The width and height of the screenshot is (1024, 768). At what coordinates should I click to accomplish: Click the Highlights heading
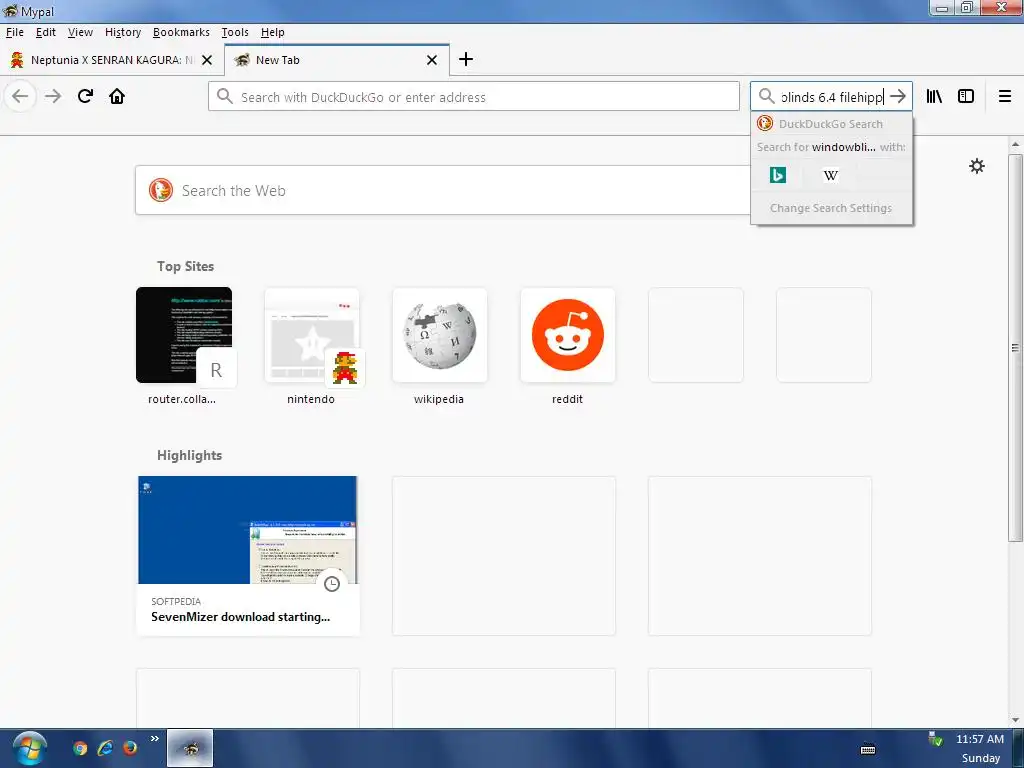(x=189, y=455)
